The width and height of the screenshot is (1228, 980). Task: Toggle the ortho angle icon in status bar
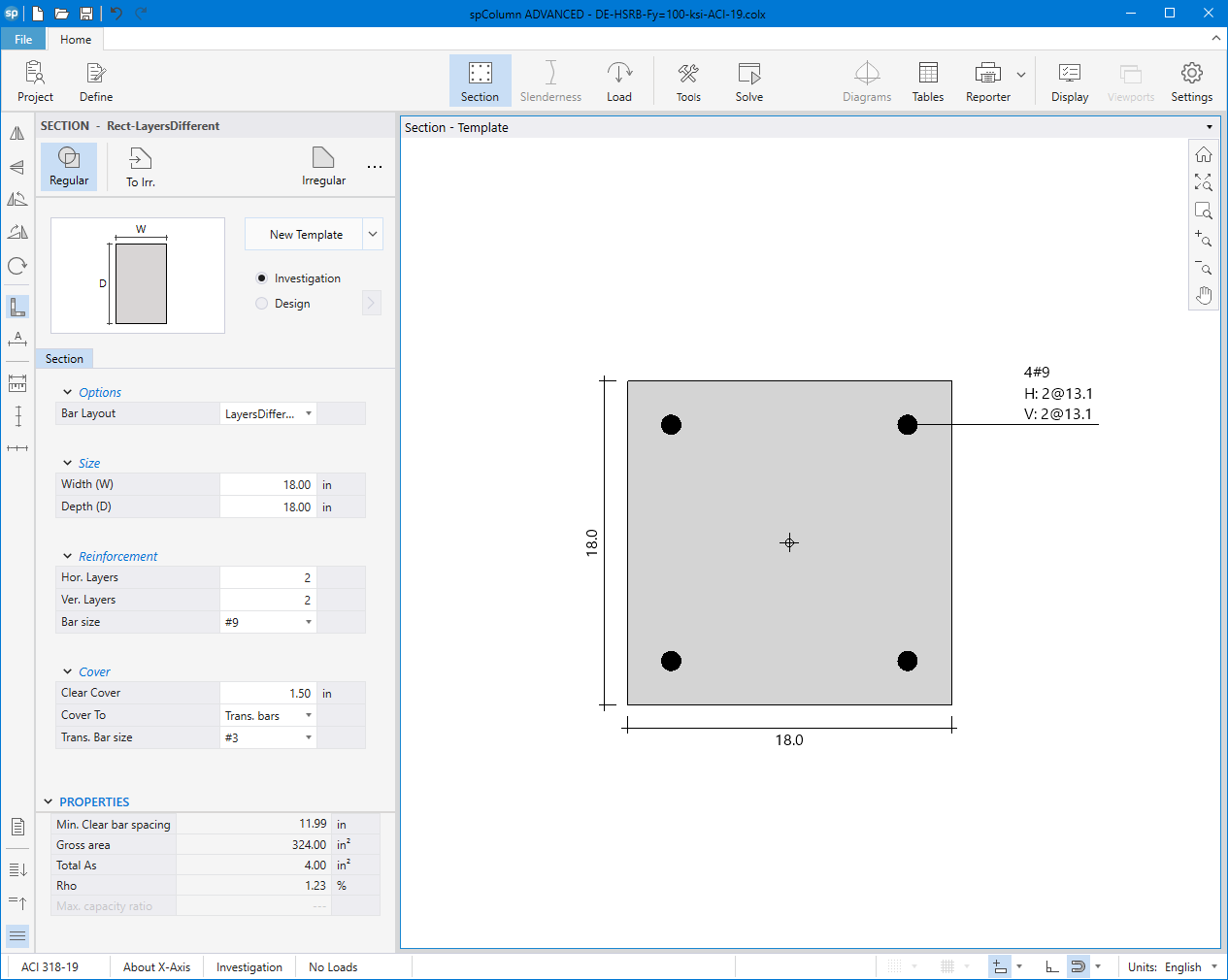(1051, 966)
